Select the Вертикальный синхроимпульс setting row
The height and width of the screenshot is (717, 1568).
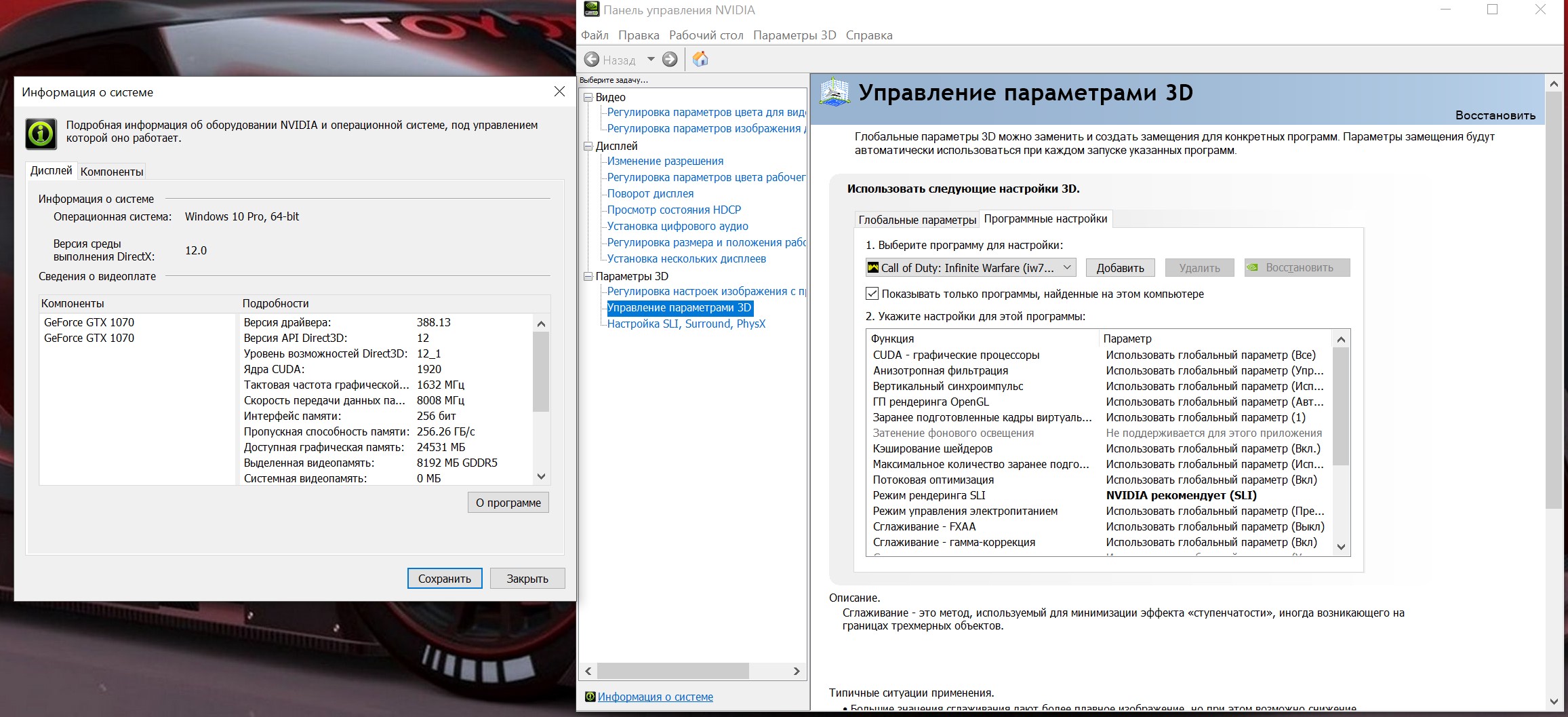[x=1099, y=387]
